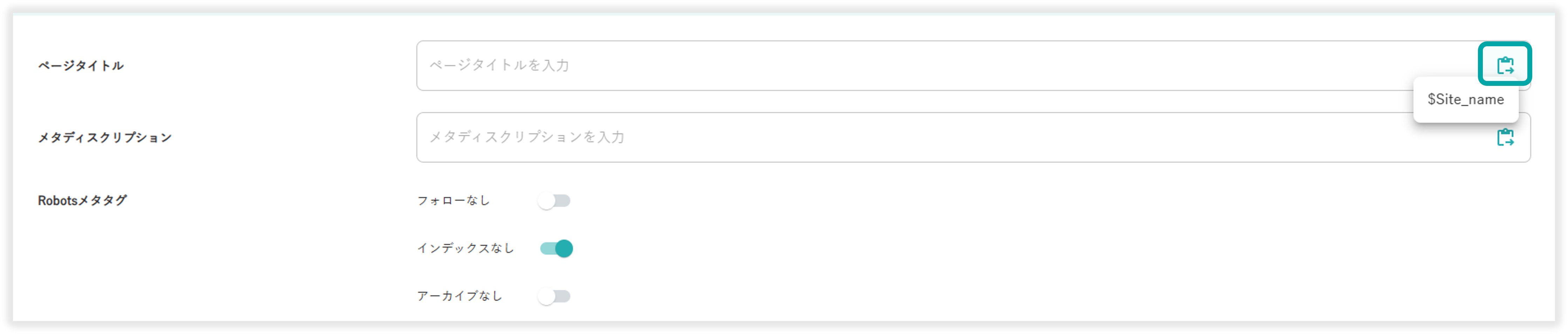Enable the フォローなし toggle
1568x334 pixels.
554,201
